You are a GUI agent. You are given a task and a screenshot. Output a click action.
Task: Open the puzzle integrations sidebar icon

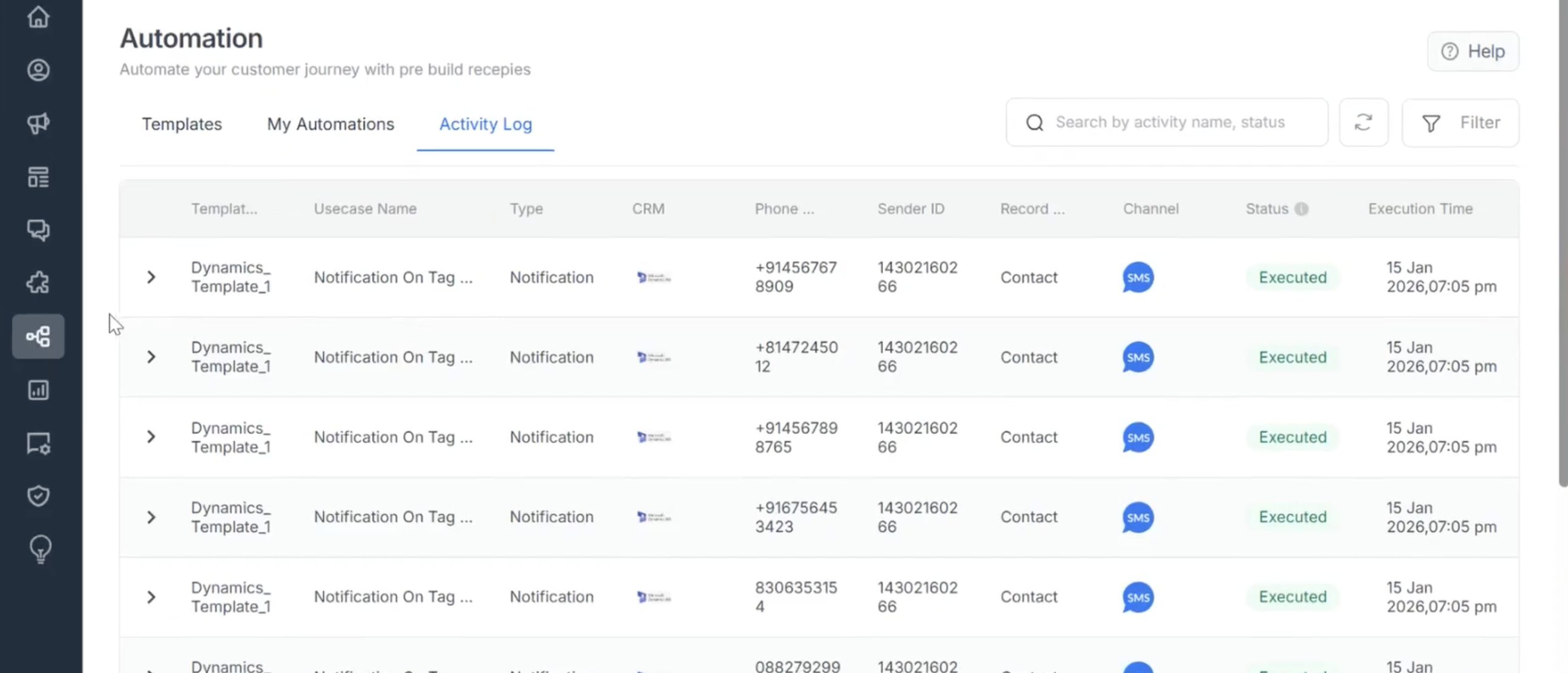click(38, 283)
